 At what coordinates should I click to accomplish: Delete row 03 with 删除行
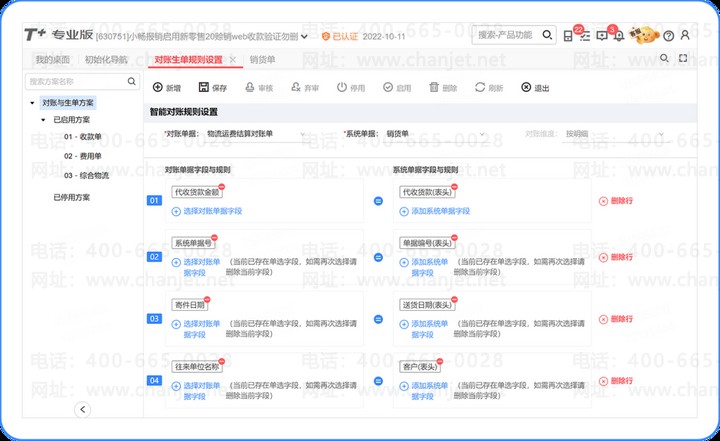point(616,319)
